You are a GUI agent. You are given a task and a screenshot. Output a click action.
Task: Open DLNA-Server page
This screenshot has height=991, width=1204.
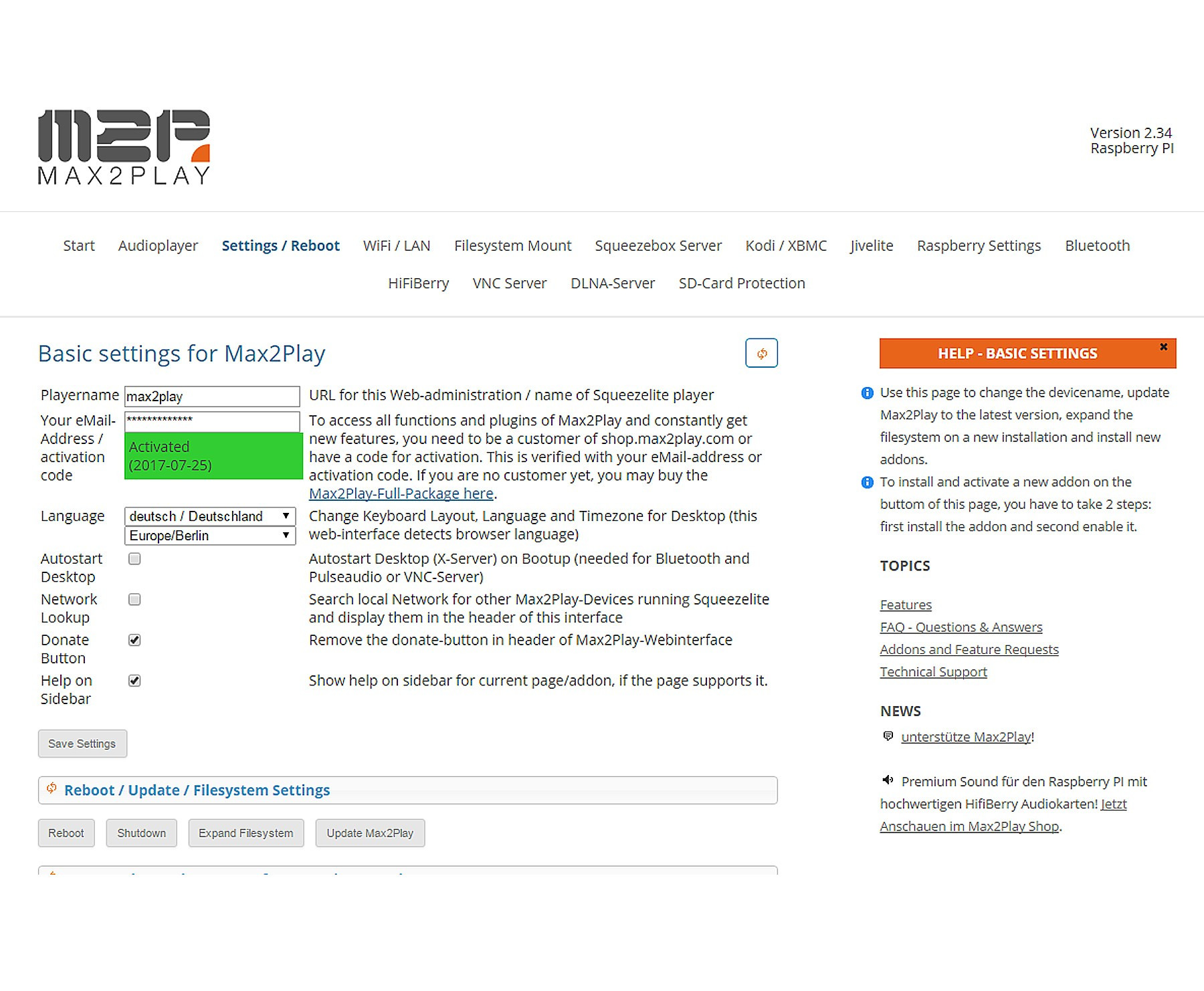pyautogui.click(x=612, y=283)
